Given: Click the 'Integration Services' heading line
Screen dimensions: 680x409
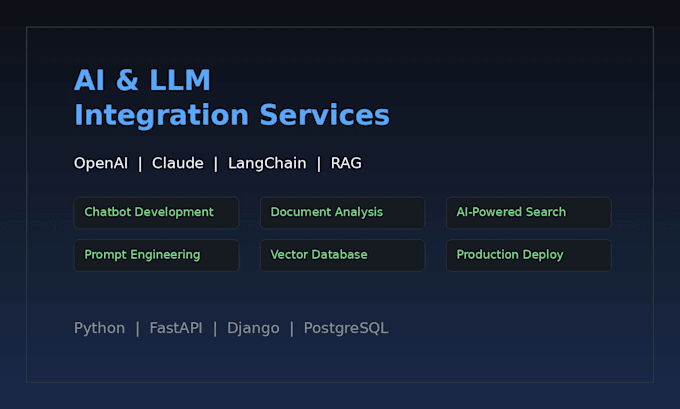Looking at the screenshot, I should 232,115.
